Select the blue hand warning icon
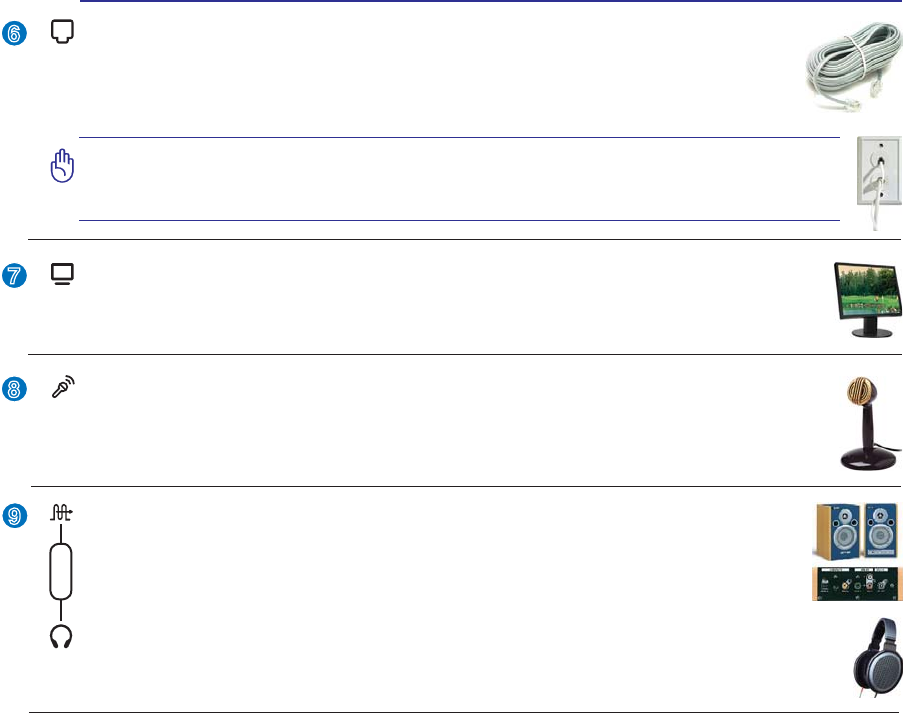903x713 pixels. (62, 166)
